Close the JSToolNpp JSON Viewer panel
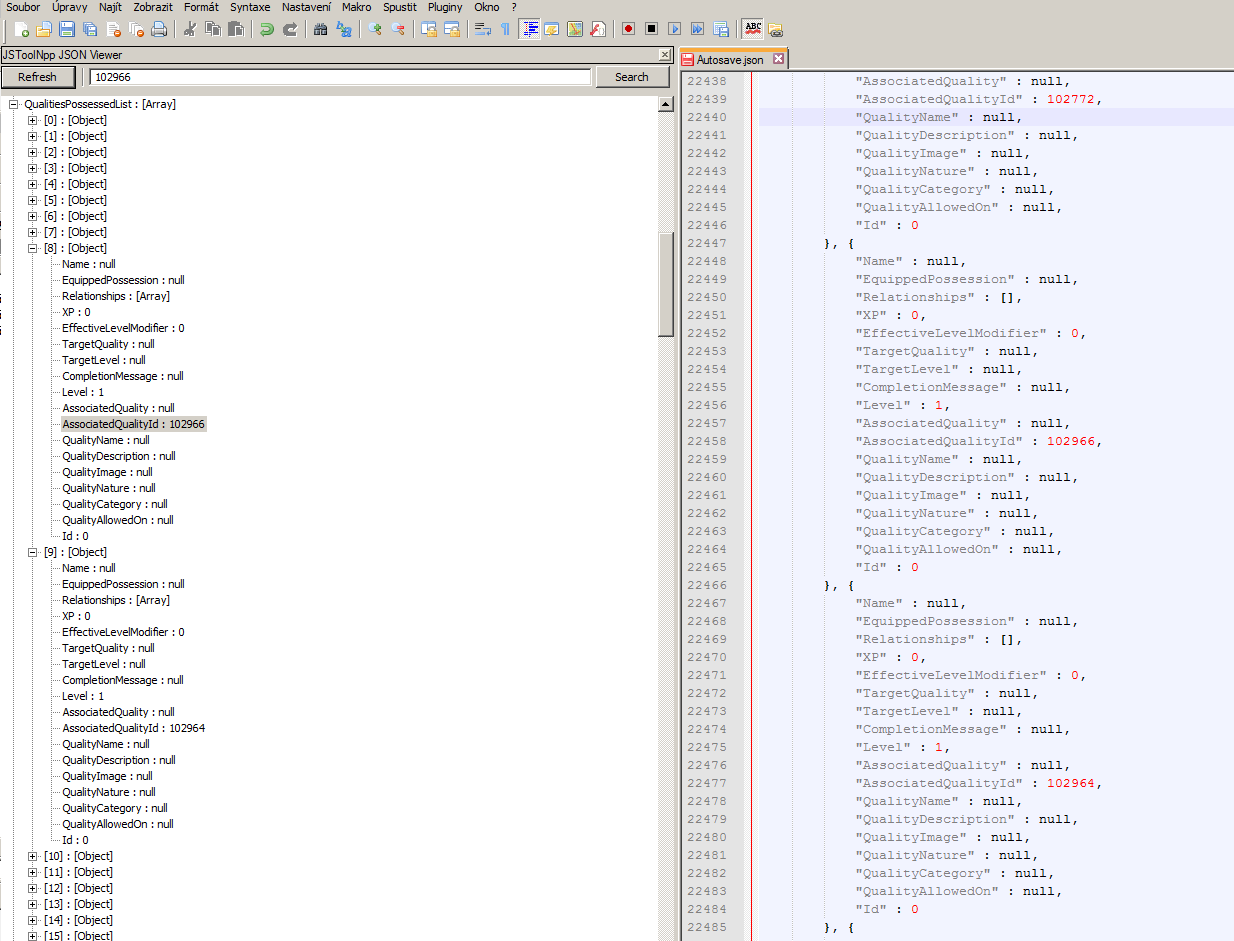The image size is (1234, 941). point(665,55)
